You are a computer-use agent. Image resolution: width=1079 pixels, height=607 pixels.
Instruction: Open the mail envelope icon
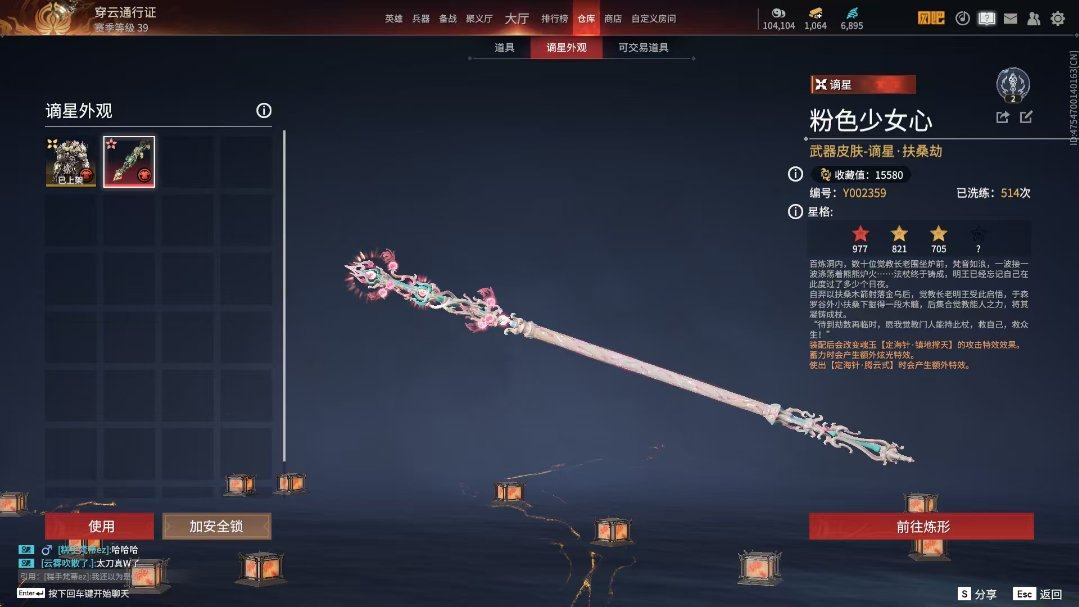(x=1010, y=19)
